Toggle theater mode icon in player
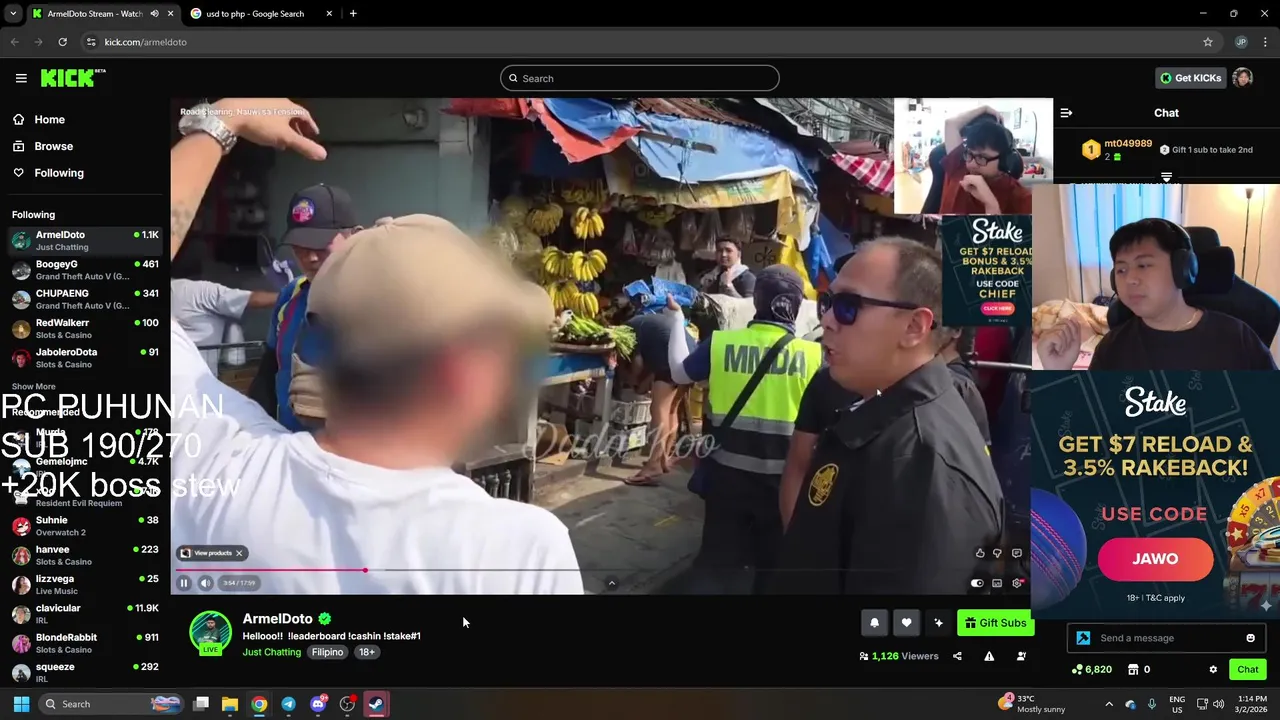 pos(997,583)
